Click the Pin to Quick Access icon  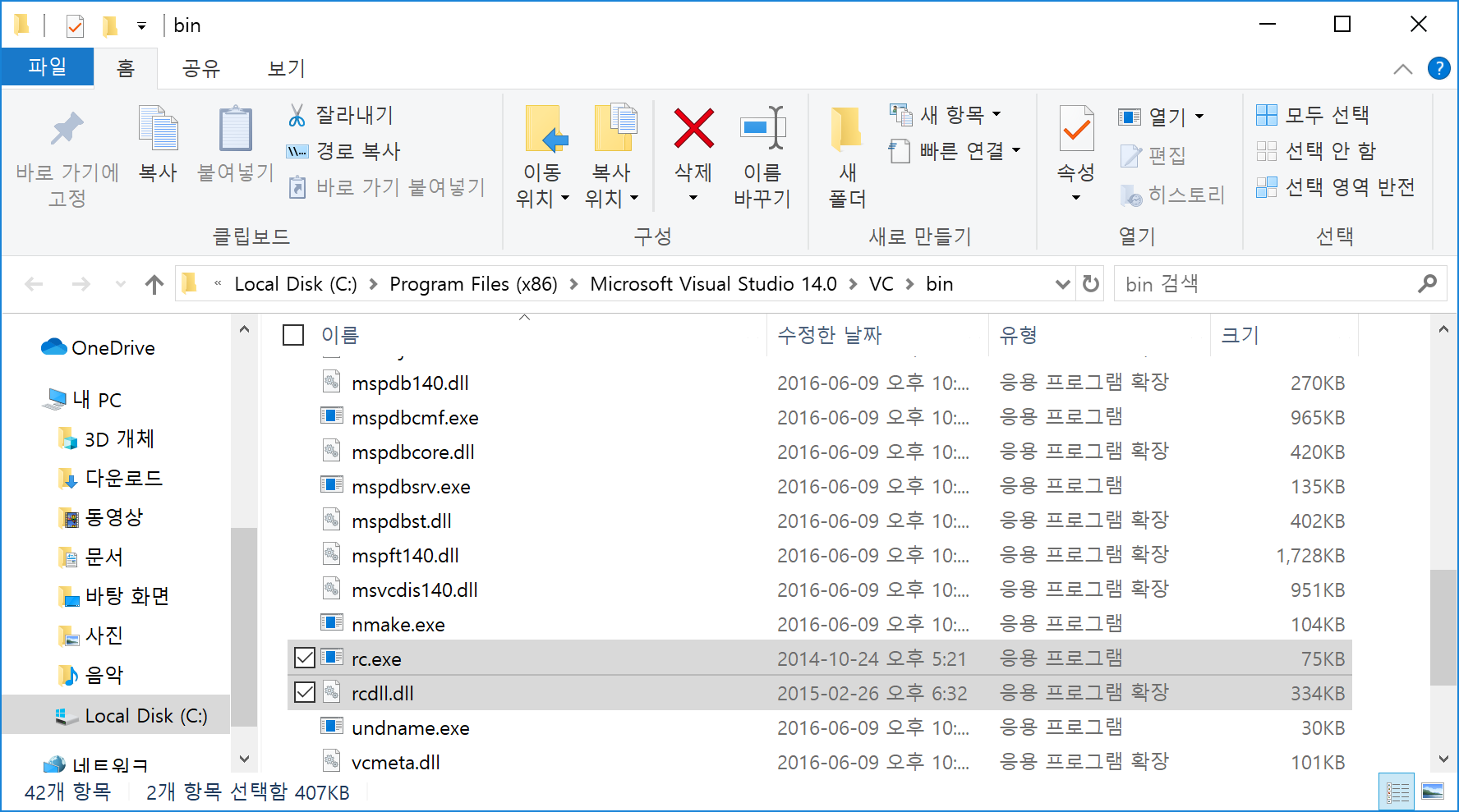point(67,130)
